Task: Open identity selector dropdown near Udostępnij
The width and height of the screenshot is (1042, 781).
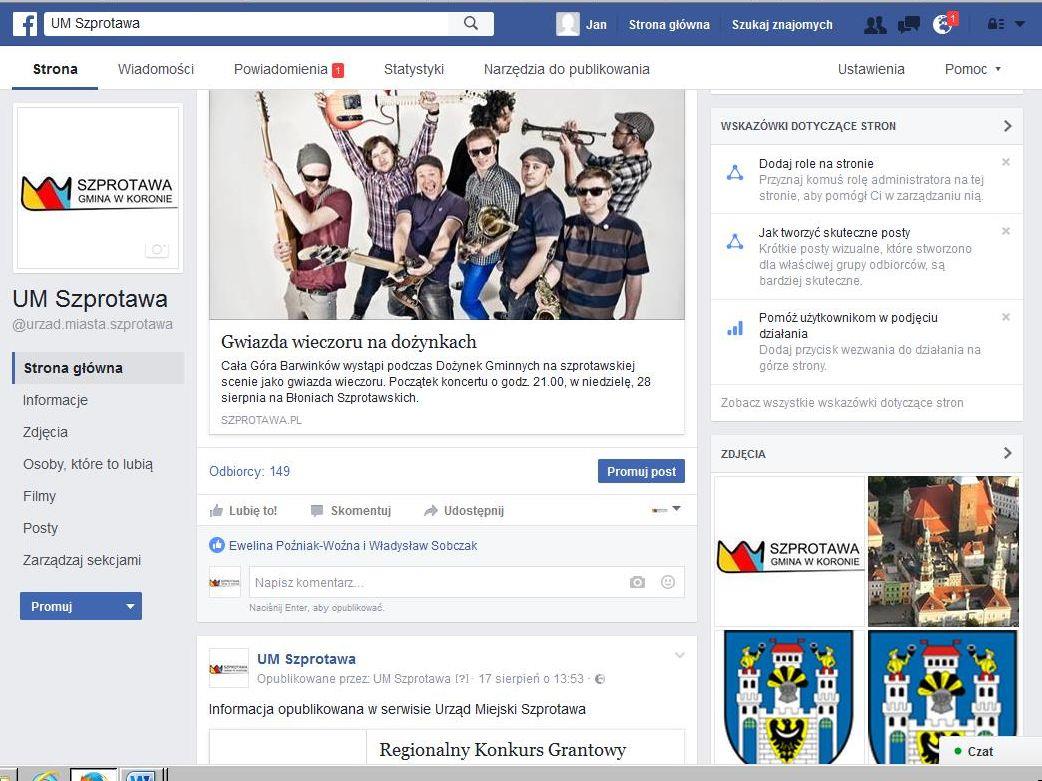Action: [667, 510]
